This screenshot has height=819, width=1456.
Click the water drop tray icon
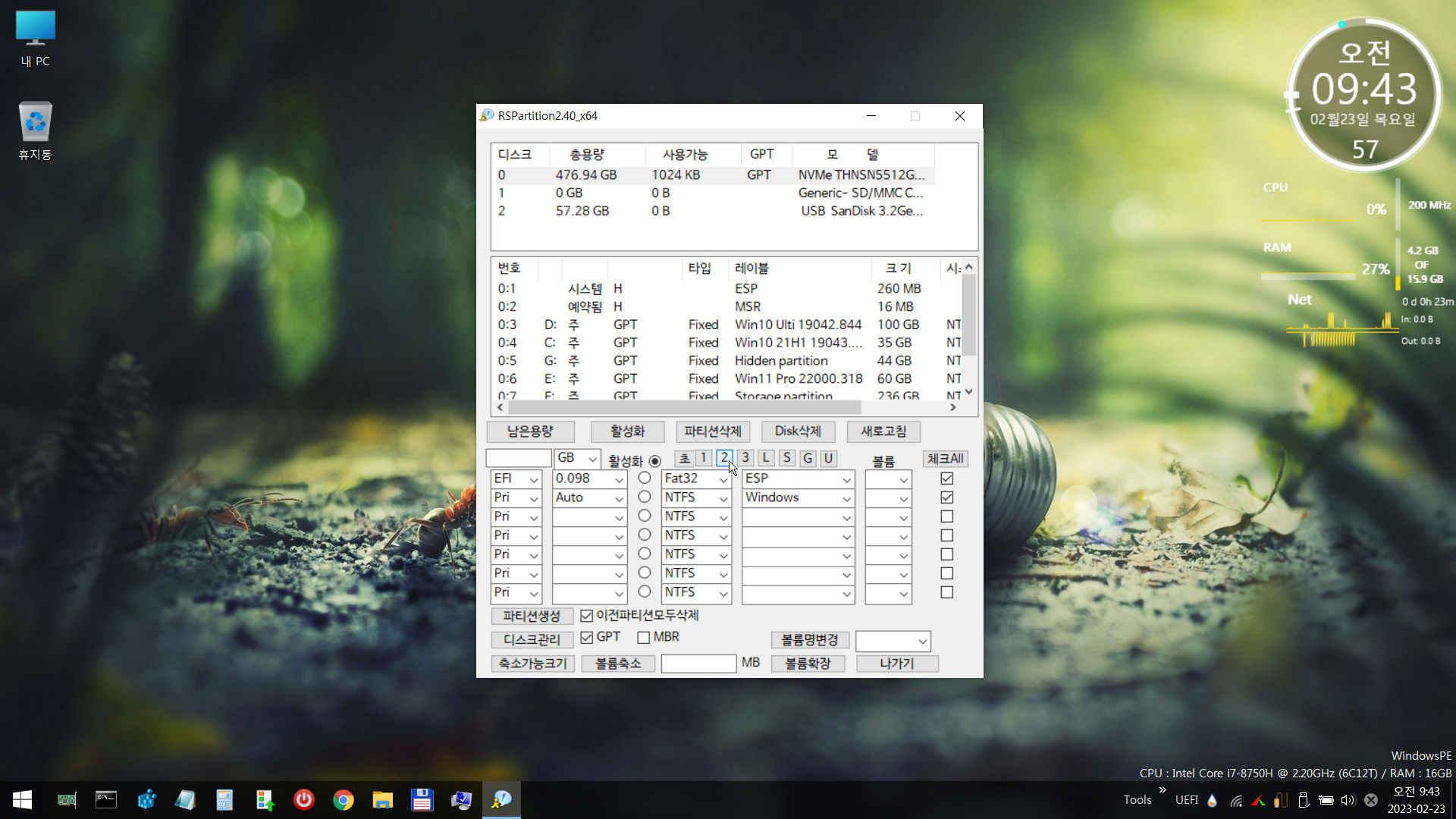point(1212,800)
